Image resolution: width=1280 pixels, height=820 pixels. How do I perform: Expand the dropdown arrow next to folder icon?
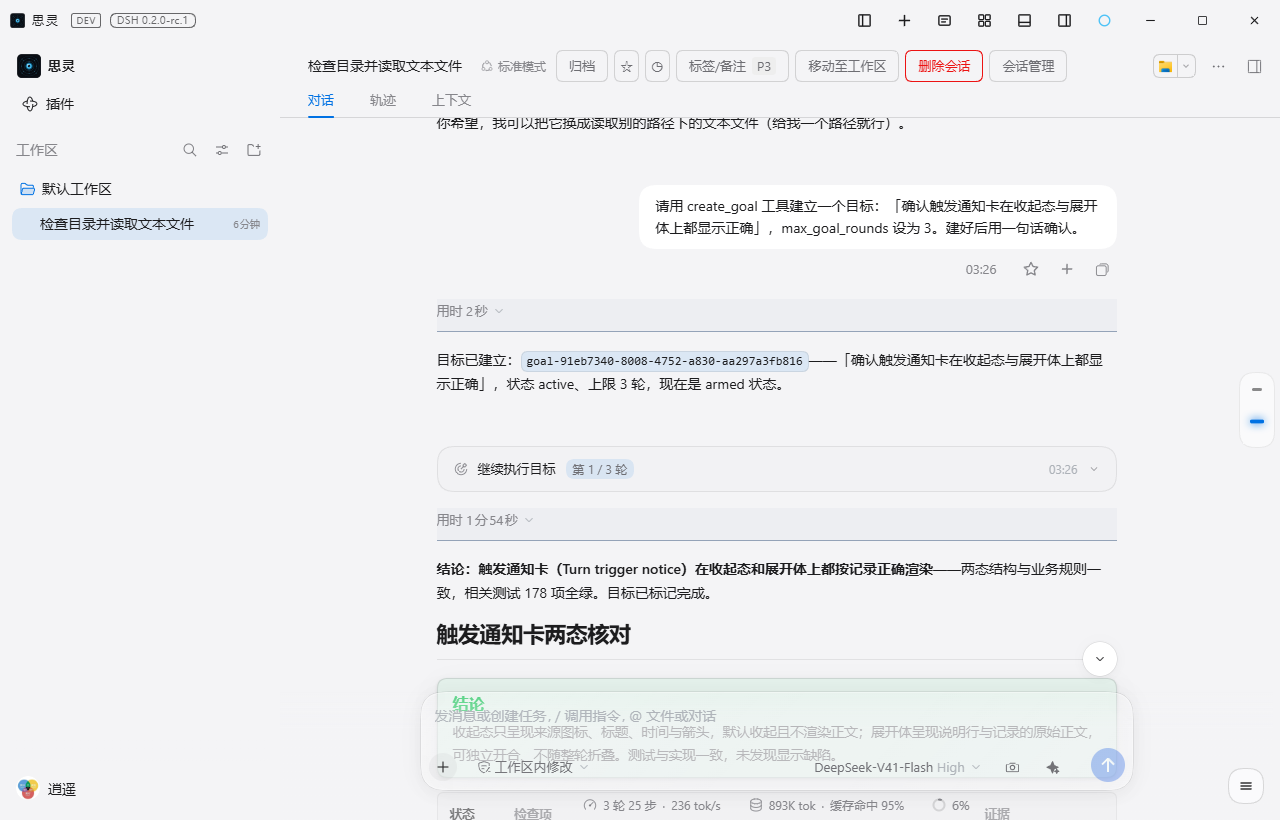(x=1186, y=66)
